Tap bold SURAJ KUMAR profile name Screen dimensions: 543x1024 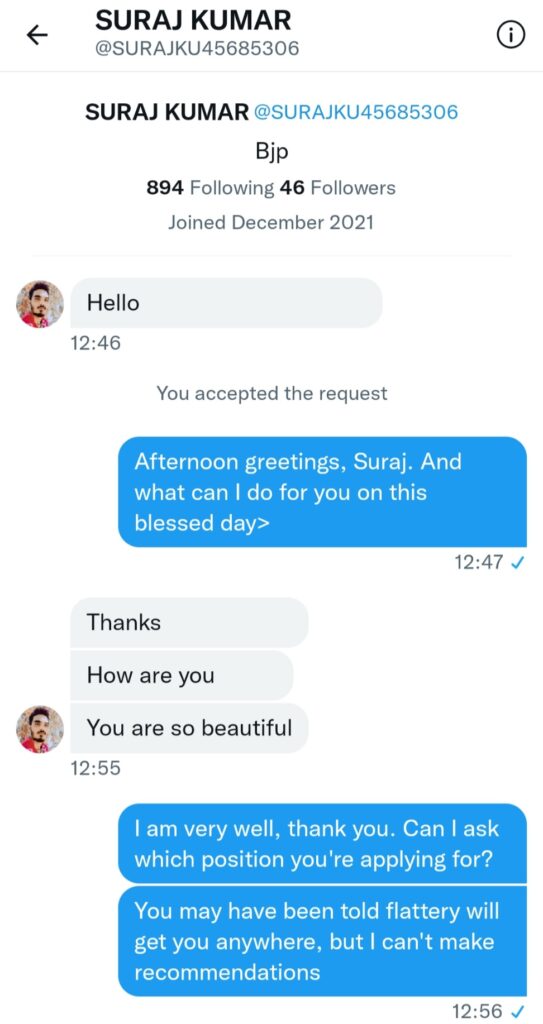click(167, 112)
